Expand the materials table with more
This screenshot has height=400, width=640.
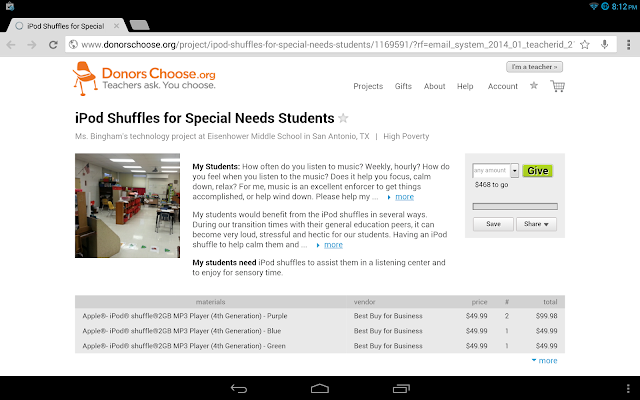click(544, 360)
